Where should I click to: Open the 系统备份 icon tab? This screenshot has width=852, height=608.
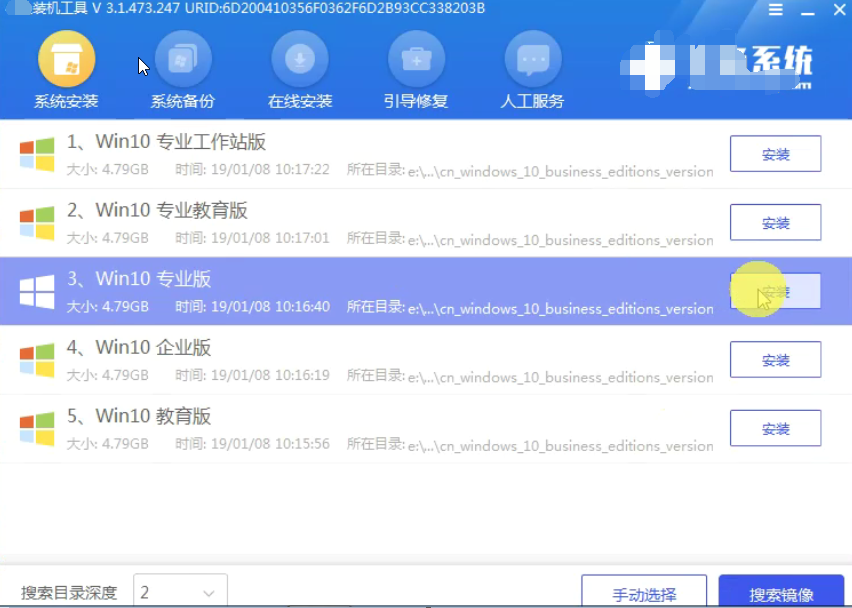coord(183,59)
